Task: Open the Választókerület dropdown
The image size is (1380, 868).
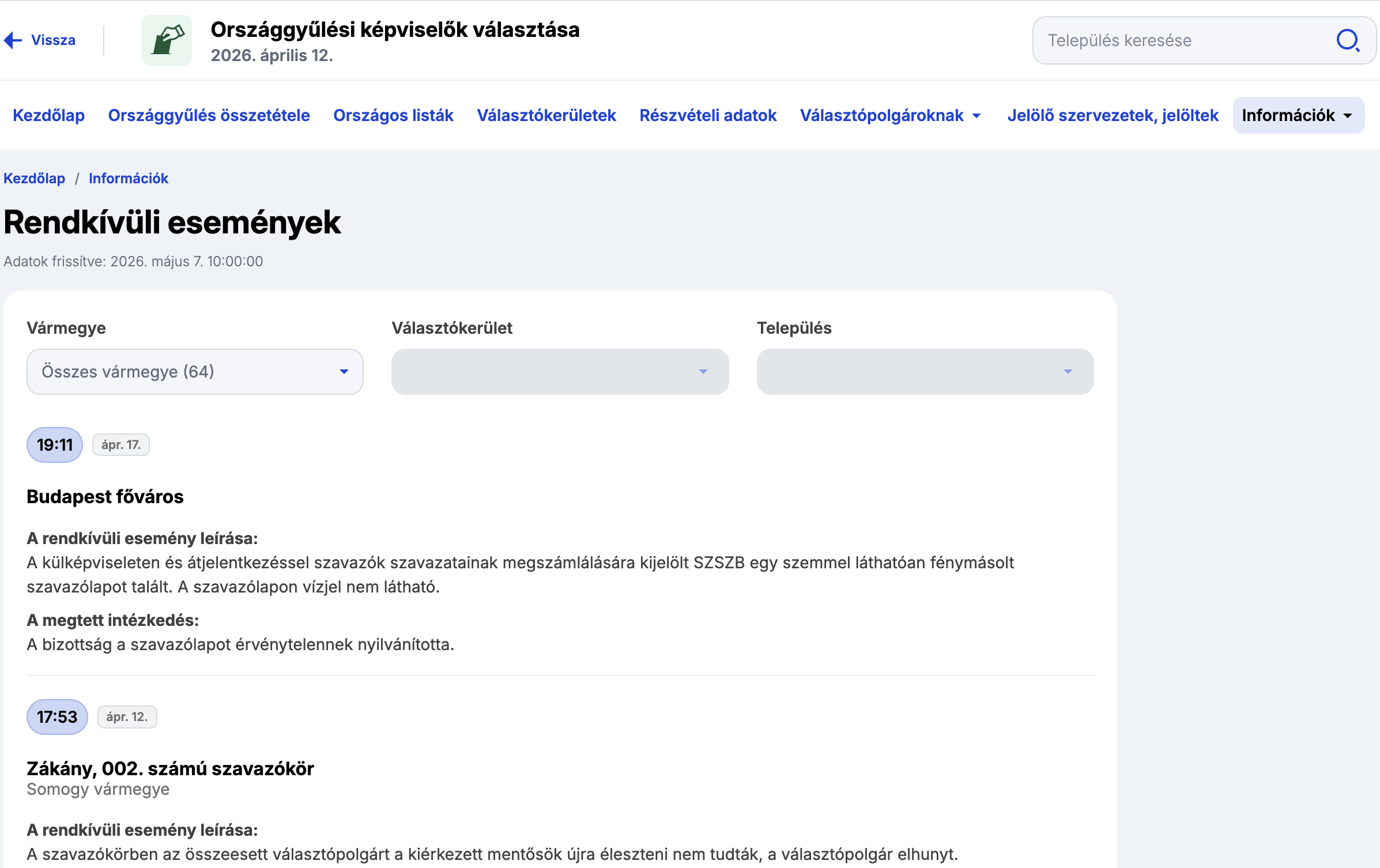Action: pyautogui.click(x=560, y=372)
